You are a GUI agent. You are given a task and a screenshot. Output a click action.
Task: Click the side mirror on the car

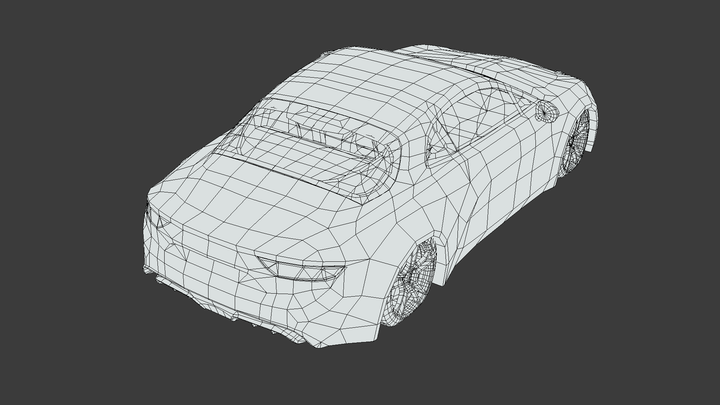click(546, 111)
